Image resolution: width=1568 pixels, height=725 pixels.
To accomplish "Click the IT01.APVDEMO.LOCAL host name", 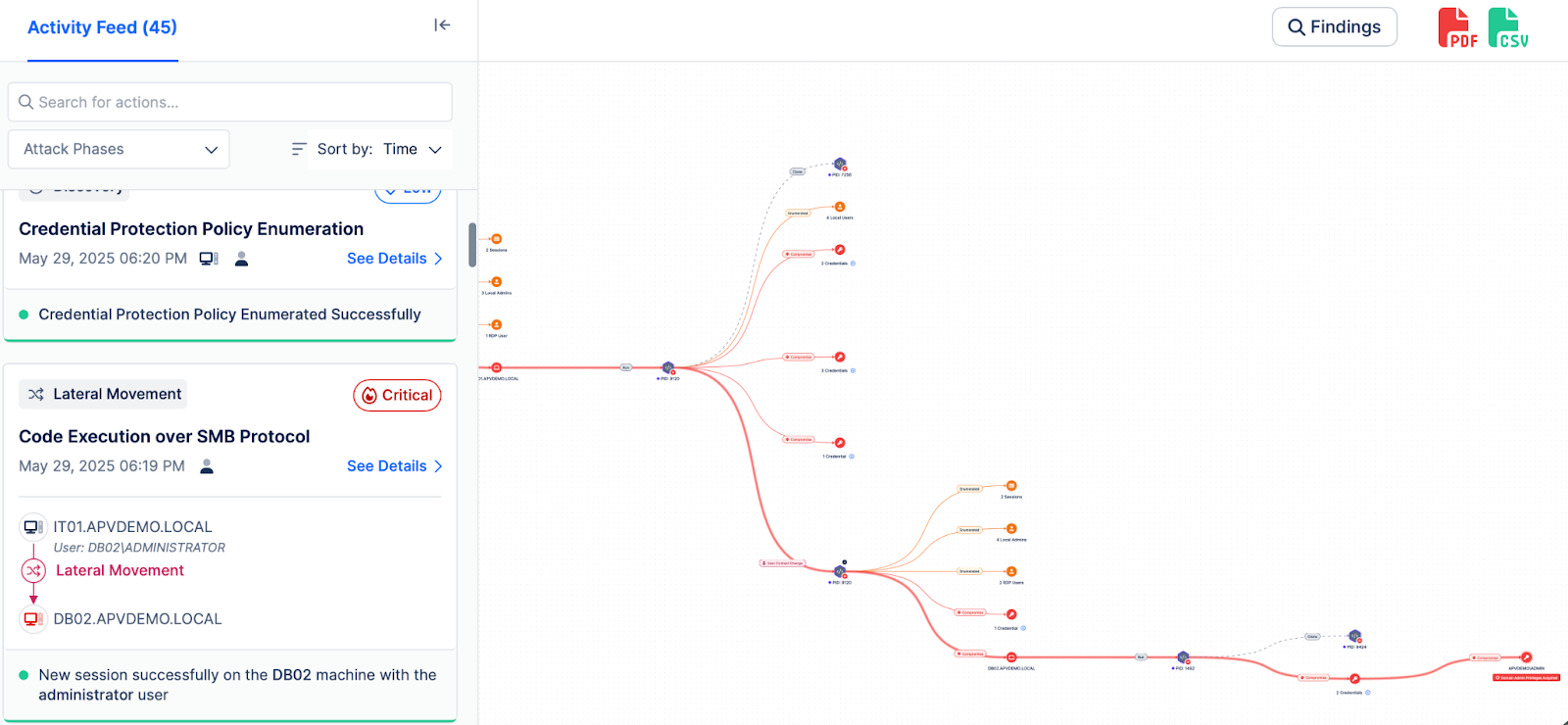I will point(133,527).
